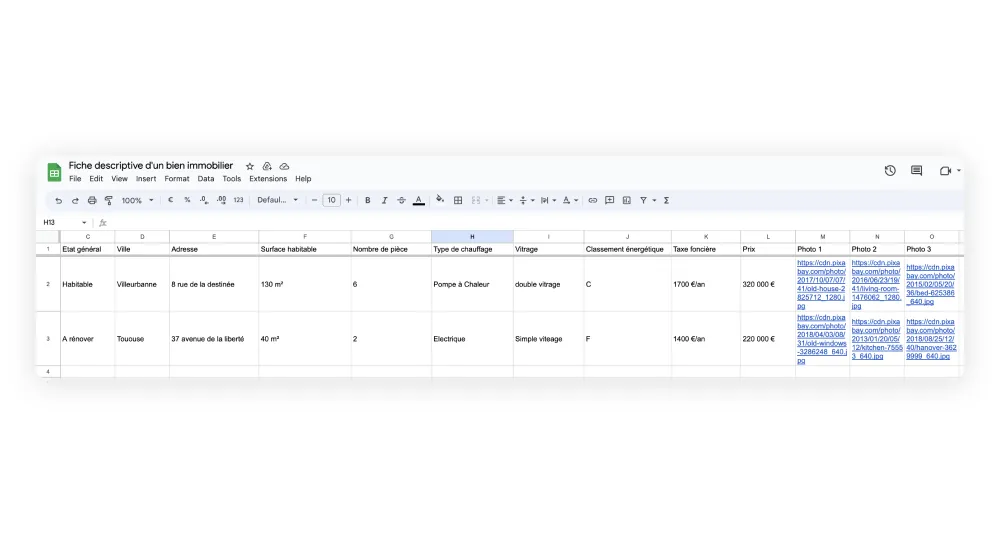The image size is (1000, 537).
Task: Insert comment icon in toolbar
Action: point(610,200)
